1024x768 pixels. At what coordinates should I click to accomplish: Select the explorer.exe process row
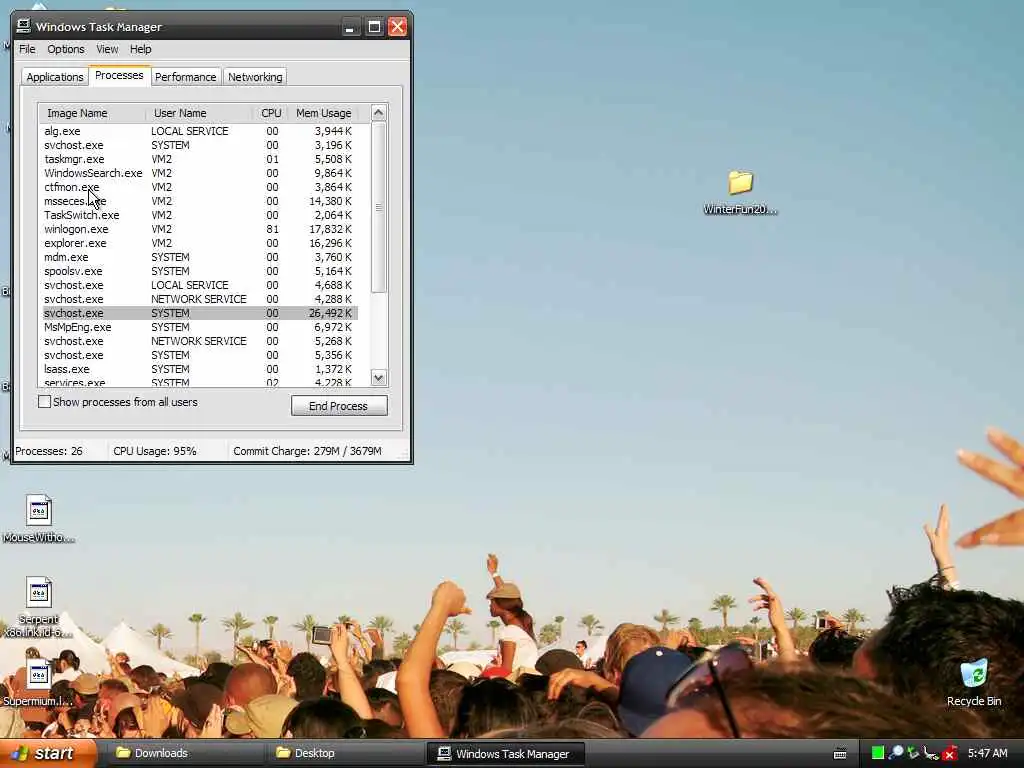tap(199, 243)
